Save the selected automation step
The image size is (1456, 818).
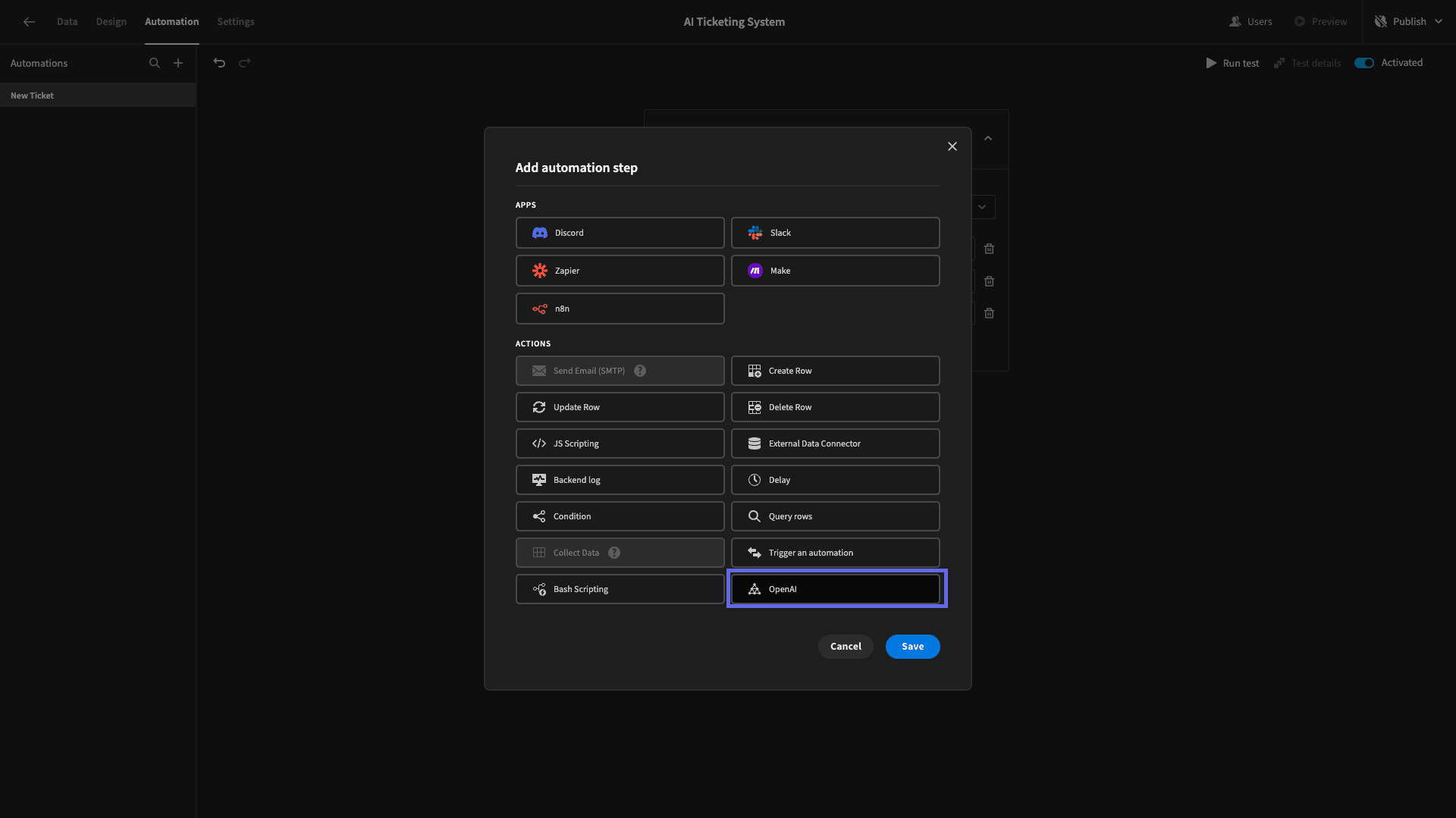coord(912,647)
